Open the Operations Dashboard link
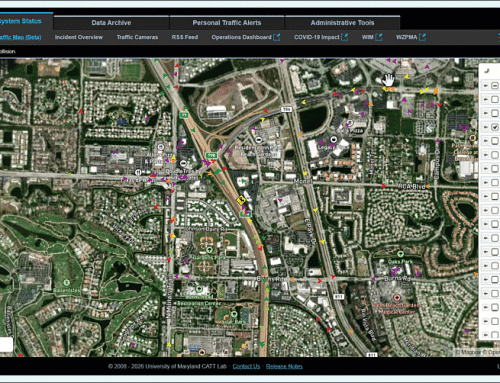 click(x=241, y=37)
